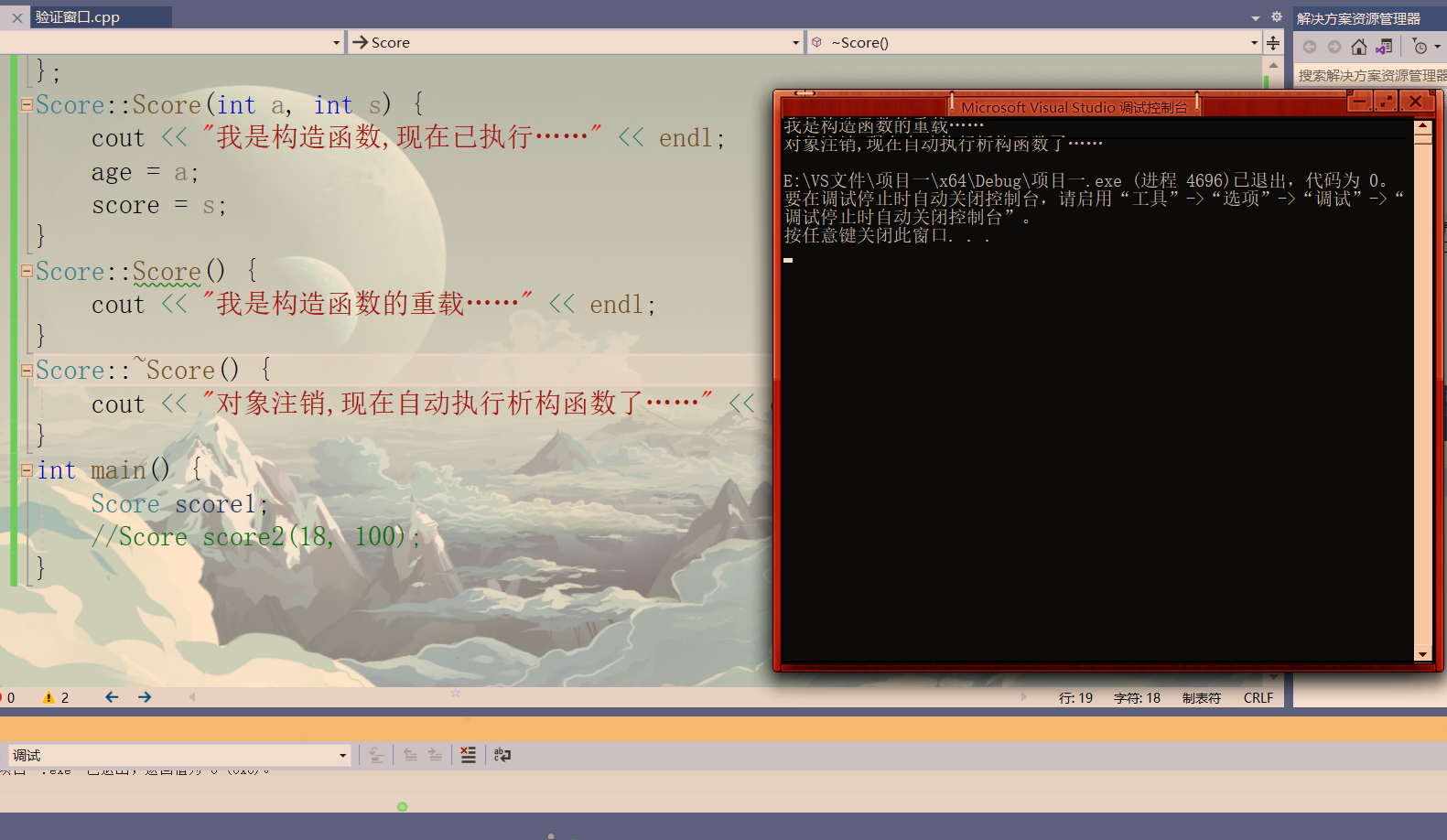Close the 验证窗口.cpp editor tab

(16, 17)
